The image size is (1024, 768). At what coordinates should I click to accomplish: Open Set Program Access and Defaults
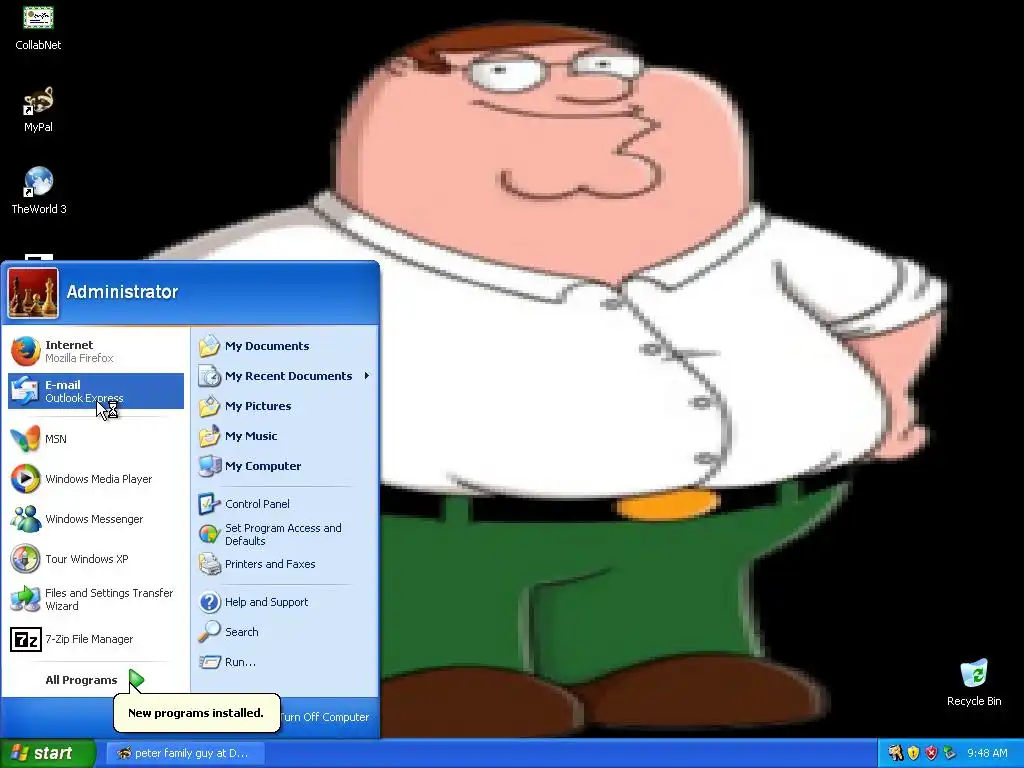284,534
